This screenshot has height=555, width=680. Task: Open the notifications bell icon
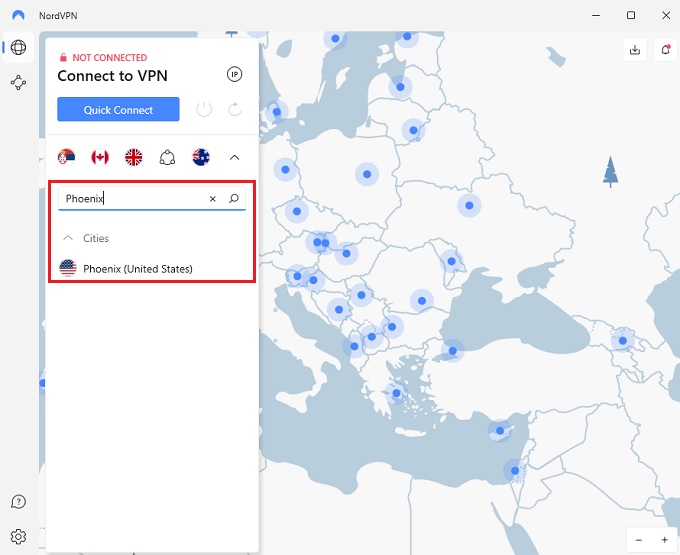pos(666,50)
